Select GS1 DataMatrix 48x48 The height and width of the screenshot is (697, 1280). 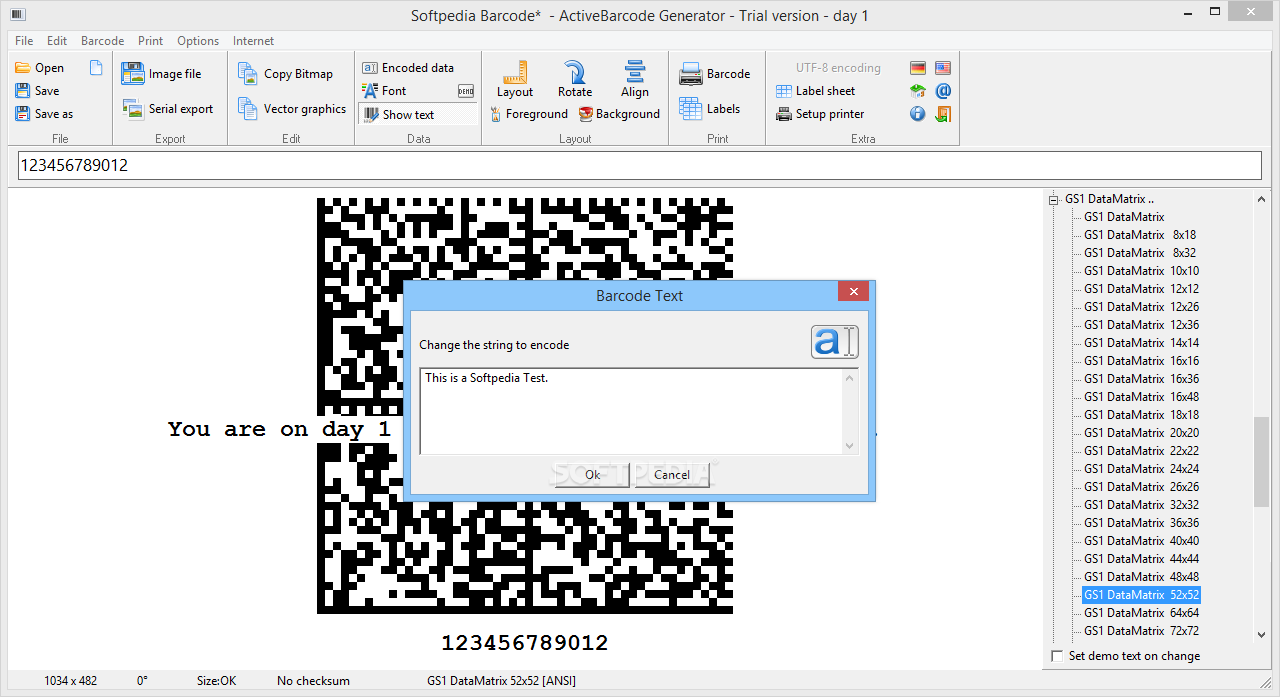pos(1142,577)
